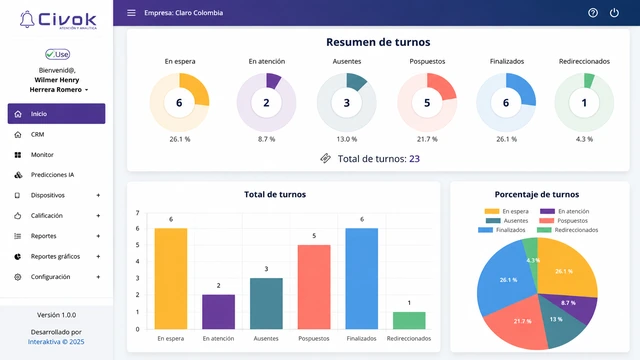Image resolution: width=640 pixels, height=360 pixels.
Task: Open the Herrera Romero user dropdown
Action: [x=58, y=89]
